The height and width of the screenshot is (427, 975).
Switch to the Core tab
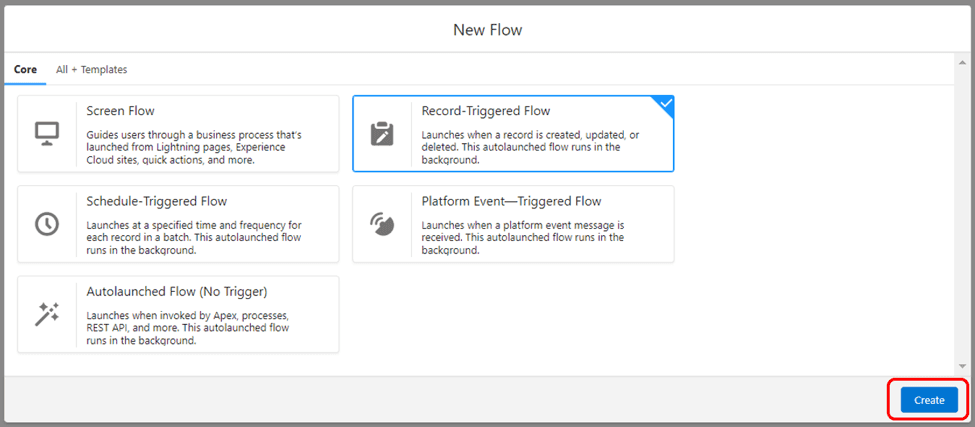25,70
